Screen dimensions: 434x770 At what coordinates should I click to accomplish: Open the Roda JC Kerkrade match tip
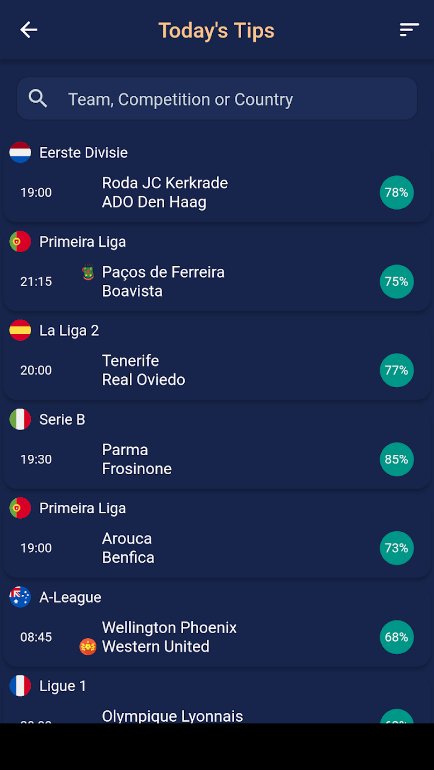[217, 192]
